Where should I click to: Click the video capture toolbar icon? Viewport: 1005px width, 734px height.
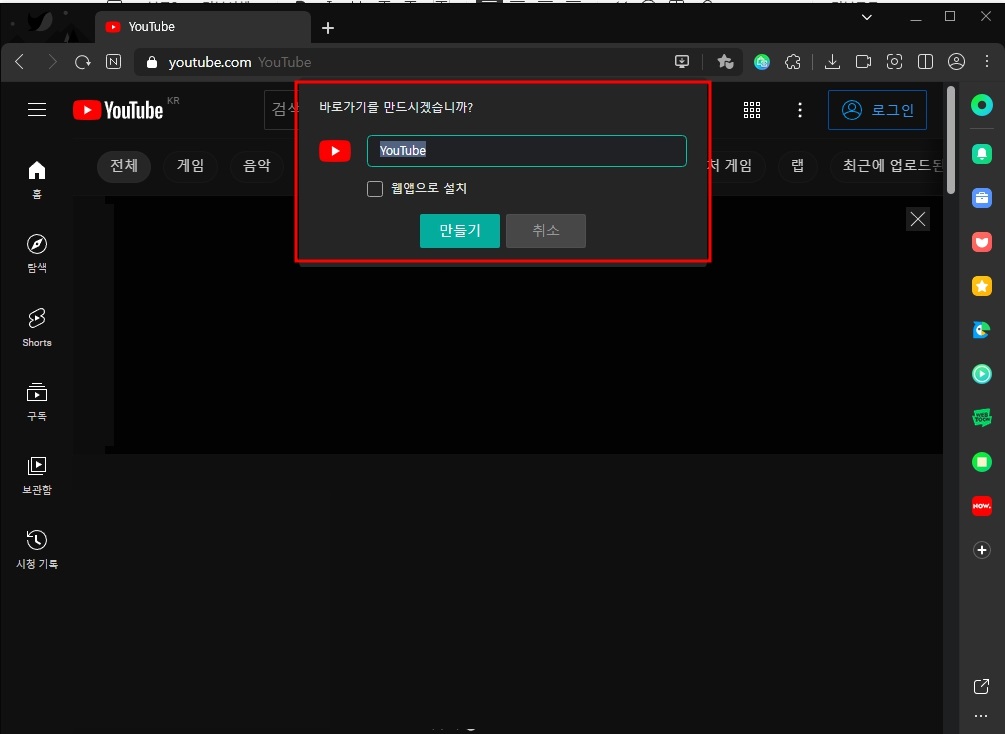click(x=863, y=62)
